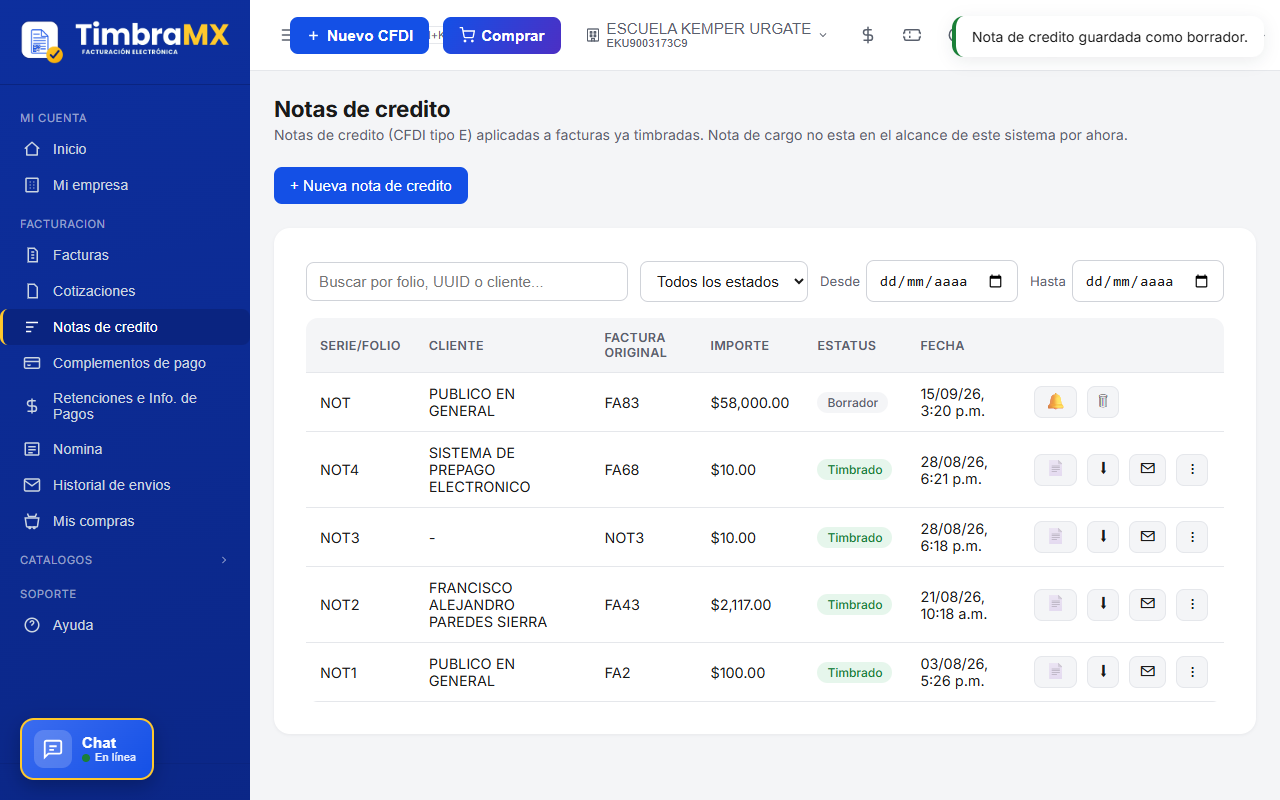Screen dimensions: 1280x800
Task: Open the document icon for NOT1
Action: click(x=1055, y=672)
